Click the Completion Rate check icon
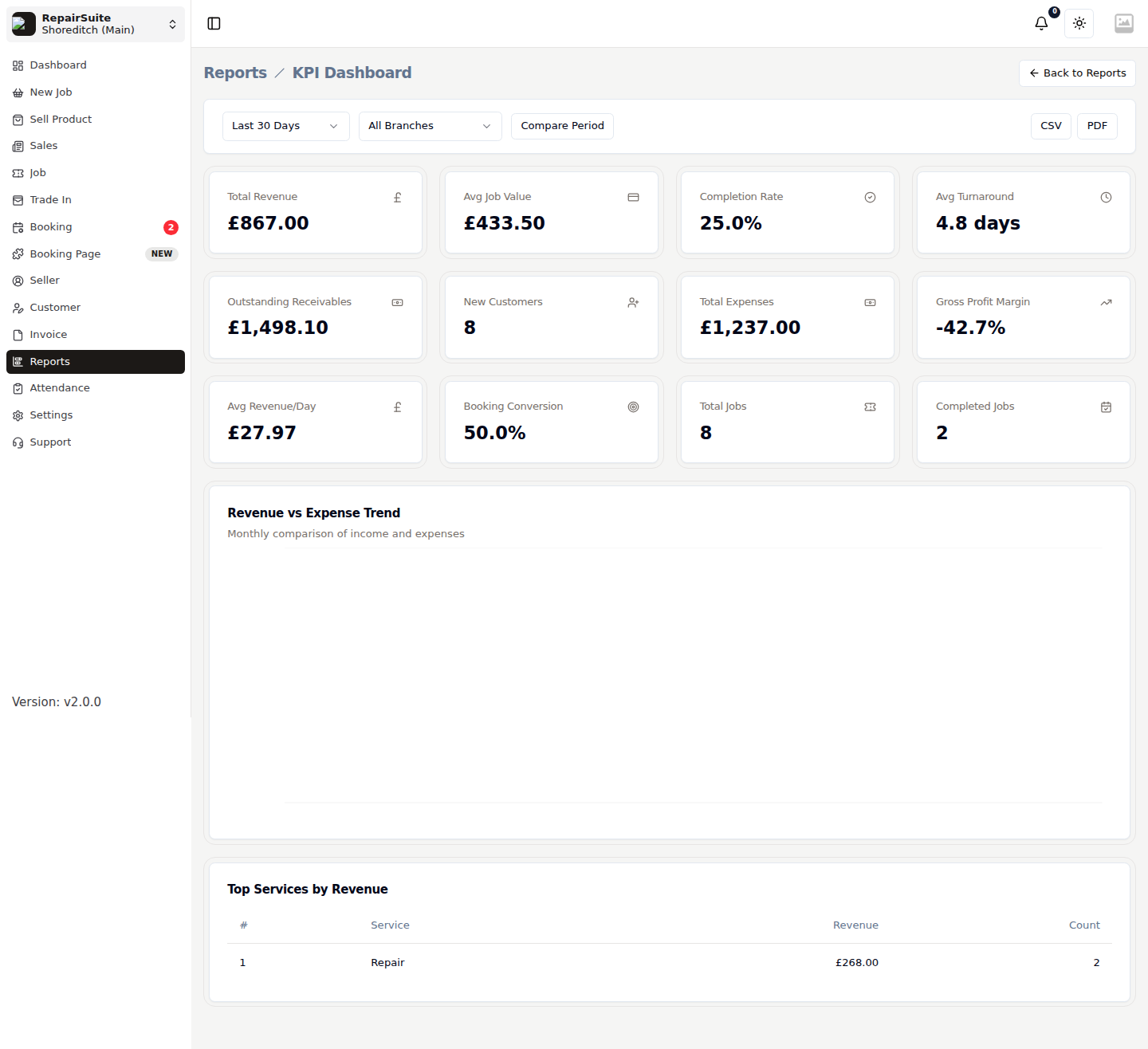1148x1049 pixels. (x=870, y=198)
